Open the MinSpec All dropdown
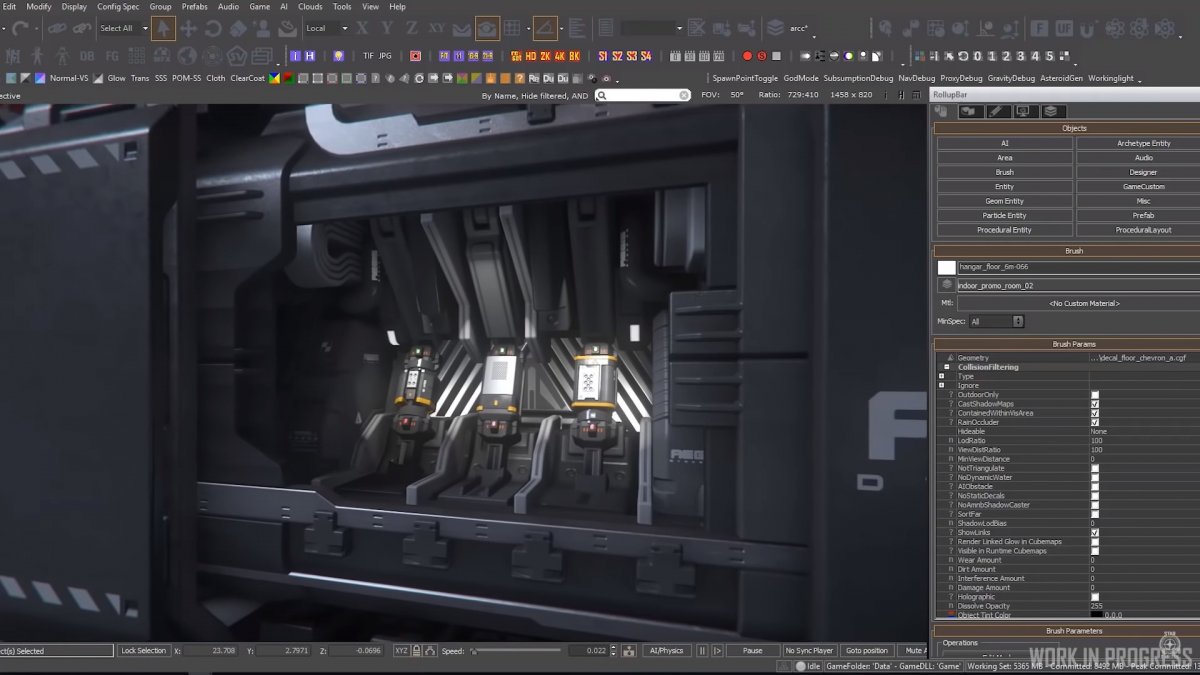This screenshot has width=1200, height=675. (997, 321)
